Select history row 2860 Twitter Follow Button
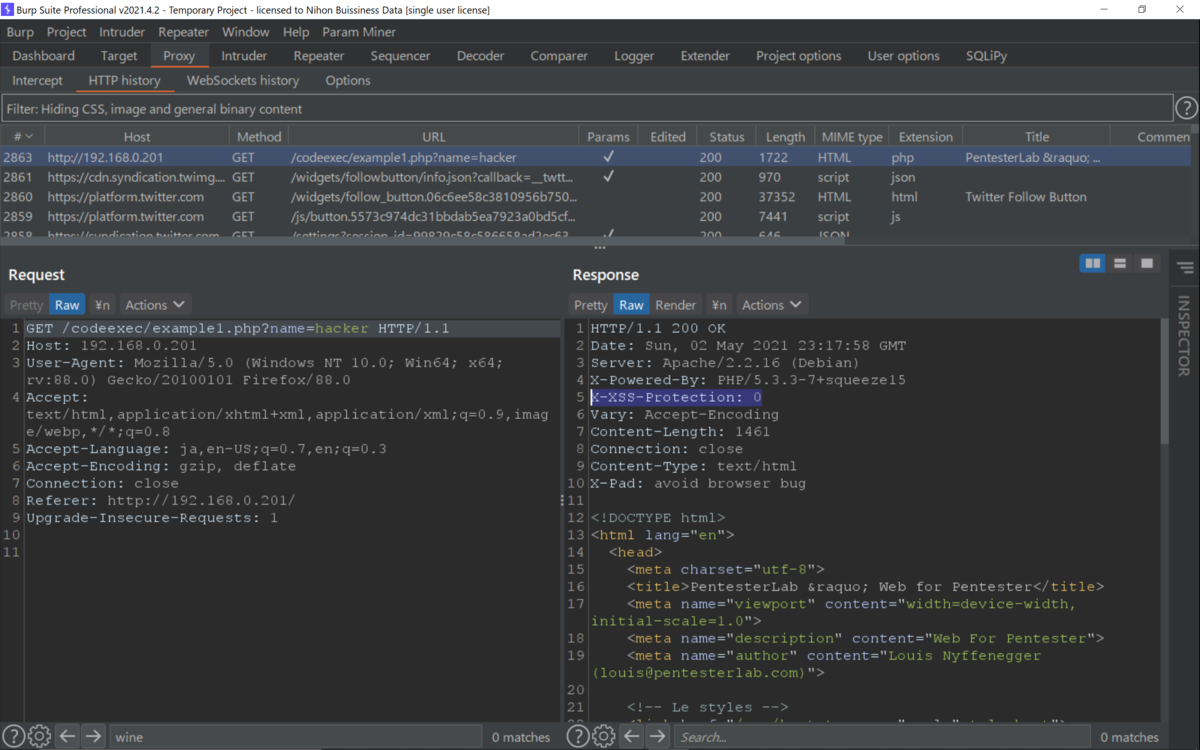The image size is (1200, 750). point(596,197)
